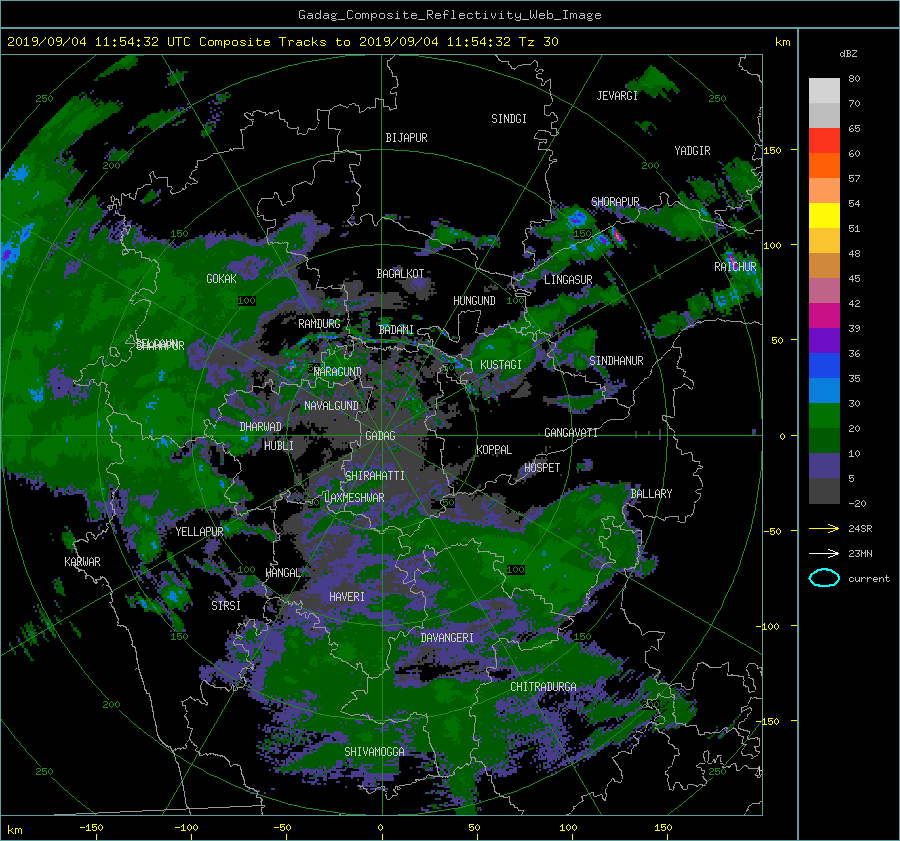This screenshot has height=841, width=900.
Task: Click the NAVALGUND city label
Action: click(x=331, y=406)
